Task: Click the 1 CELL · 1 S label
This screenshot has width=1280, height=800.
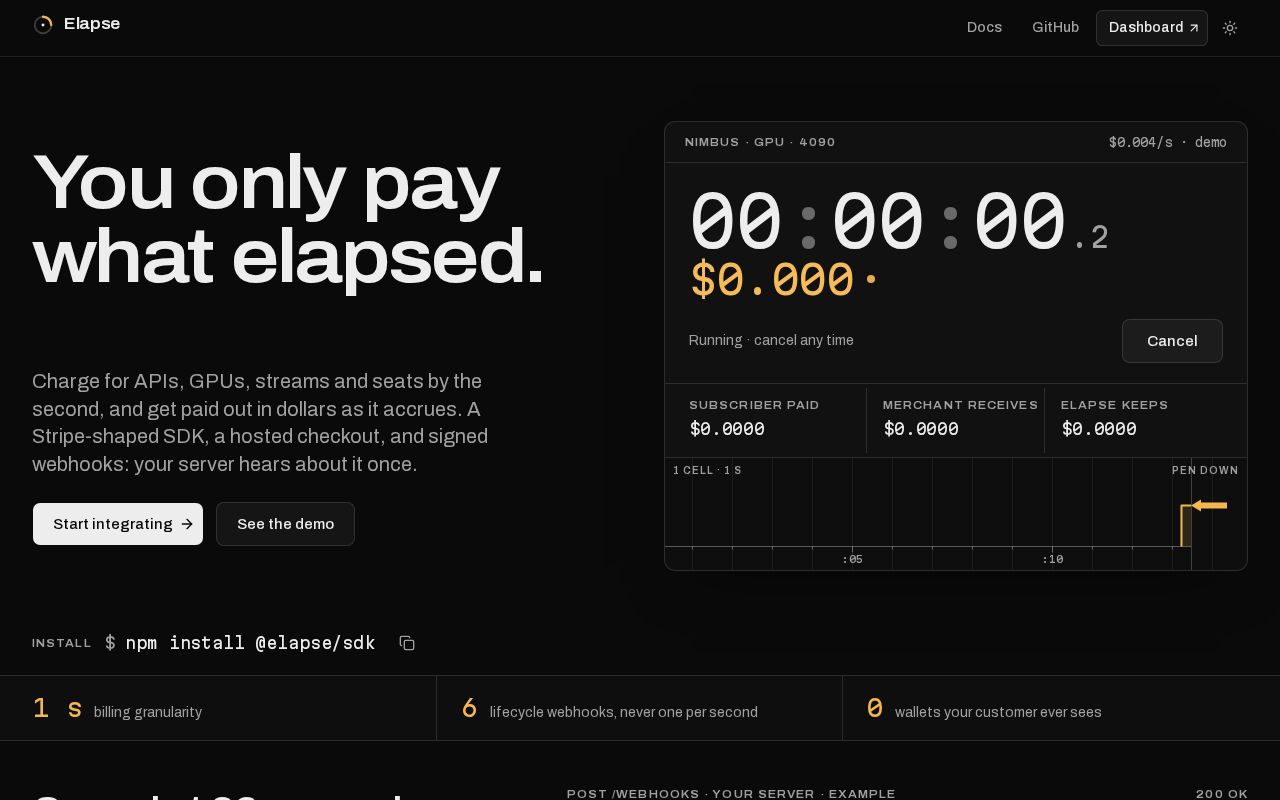Action: (x=708, y=470)
